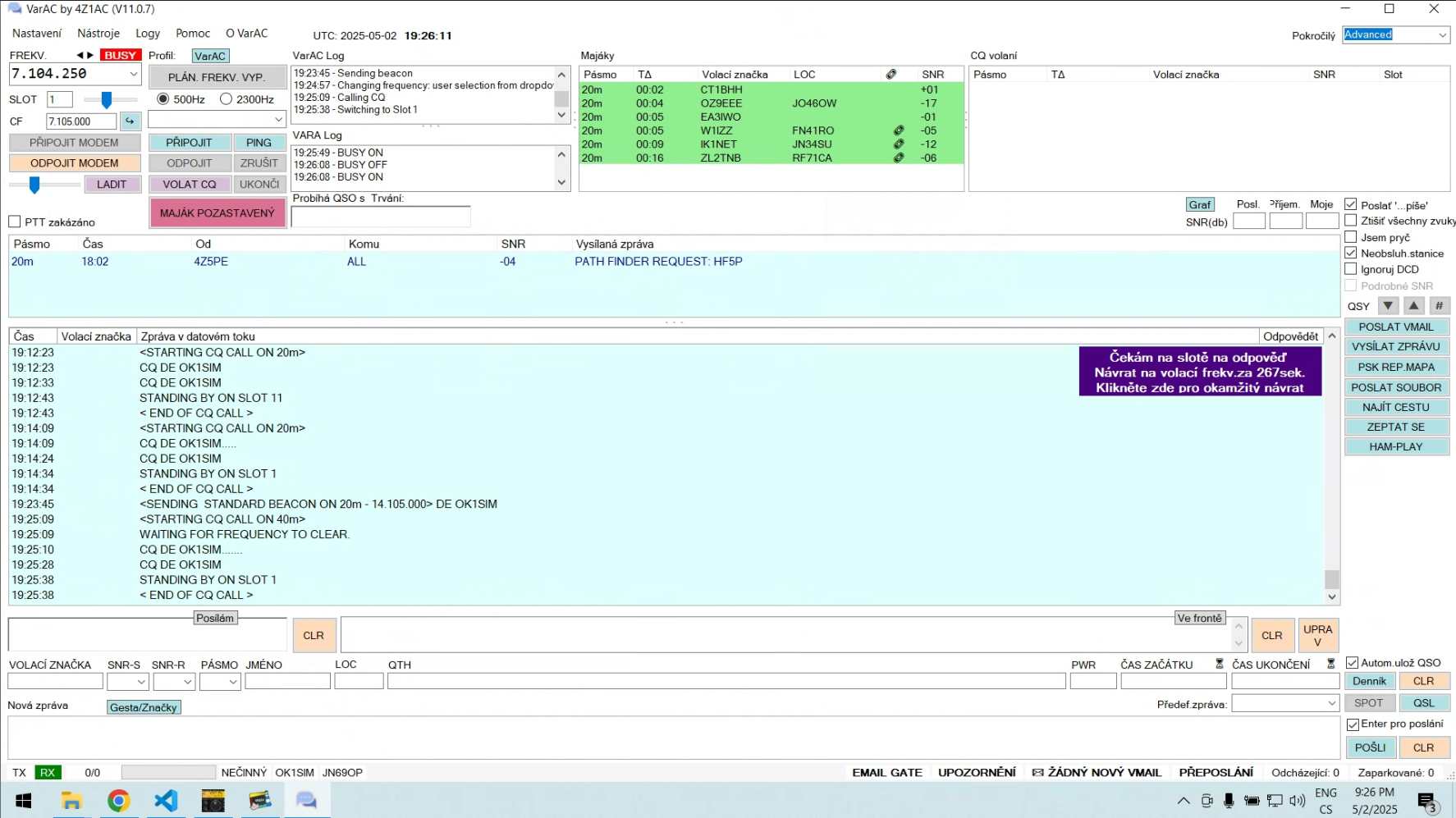Click the frequency down left arrow

[80, 55]
